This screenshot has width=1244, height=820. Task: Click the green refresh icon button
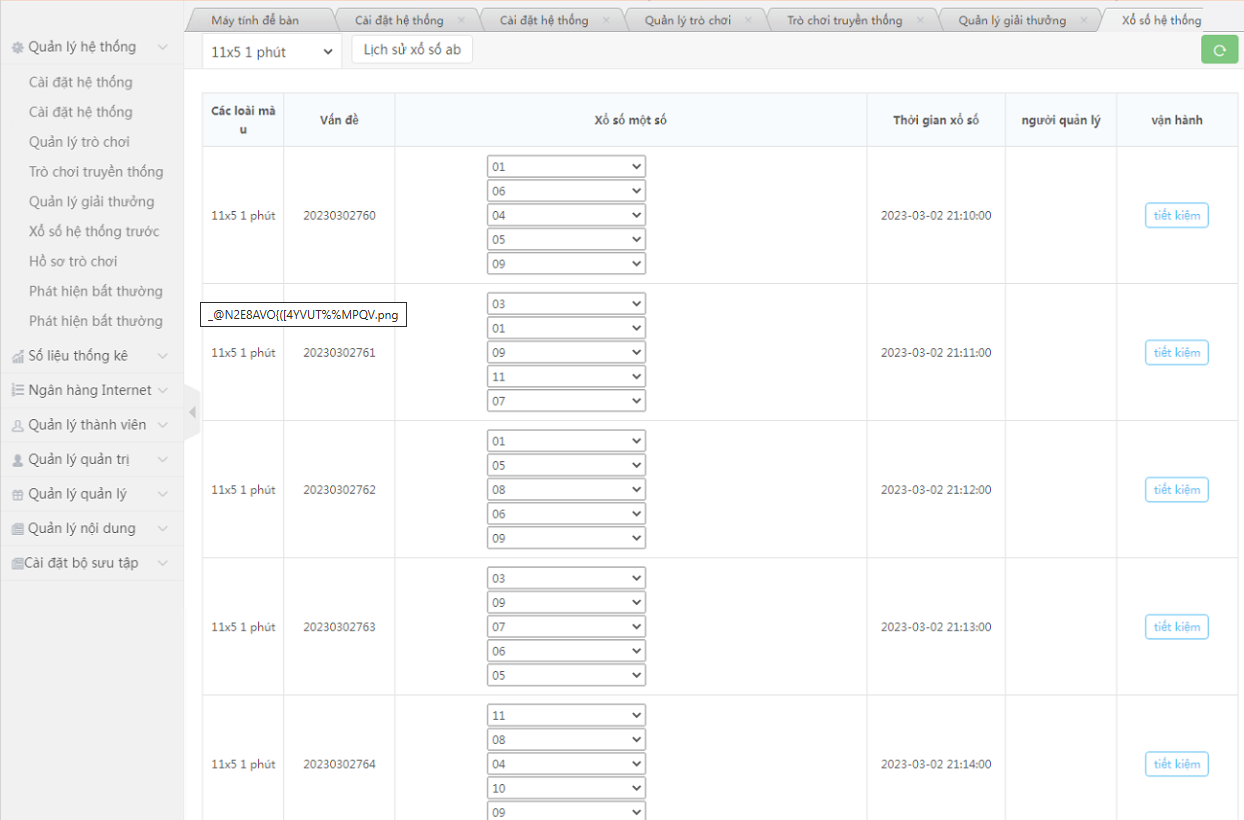tap(1219, 50)
